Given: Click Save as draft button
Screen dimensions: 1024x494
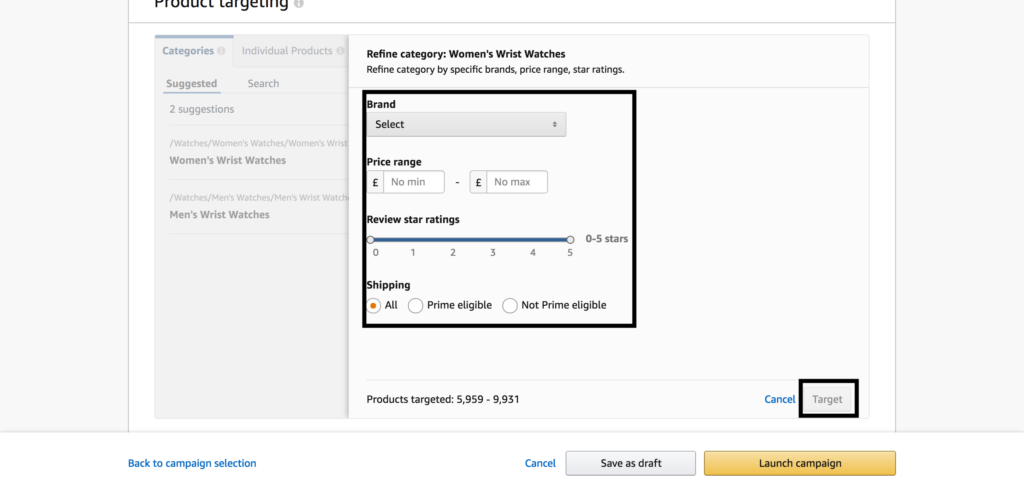Looking at the screenshot, I should (x=631, y=463).
